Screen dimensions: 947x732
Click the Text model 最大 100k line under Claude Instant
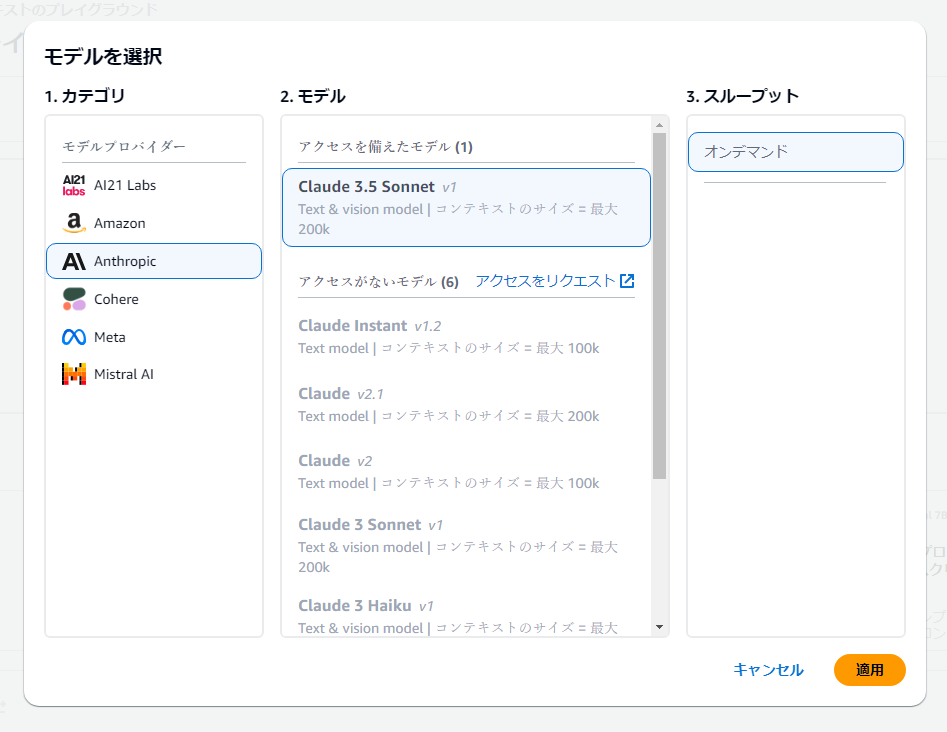[449, 348]
